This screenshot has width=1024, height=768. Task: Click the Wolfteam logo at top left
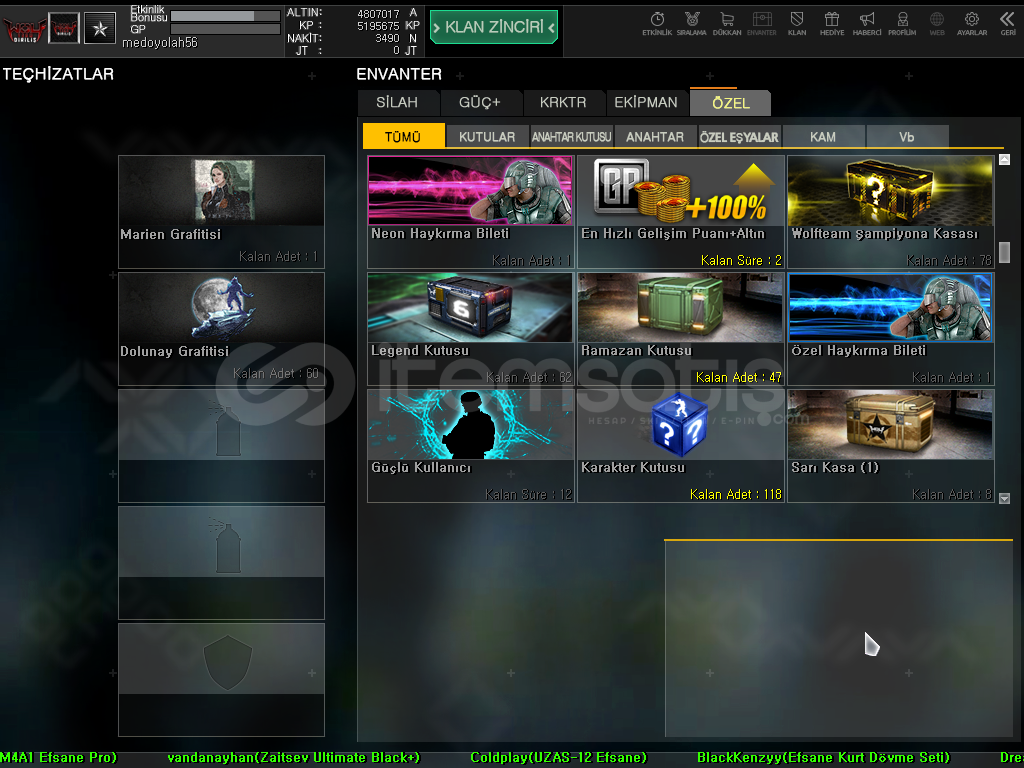(x=24, y=29)
